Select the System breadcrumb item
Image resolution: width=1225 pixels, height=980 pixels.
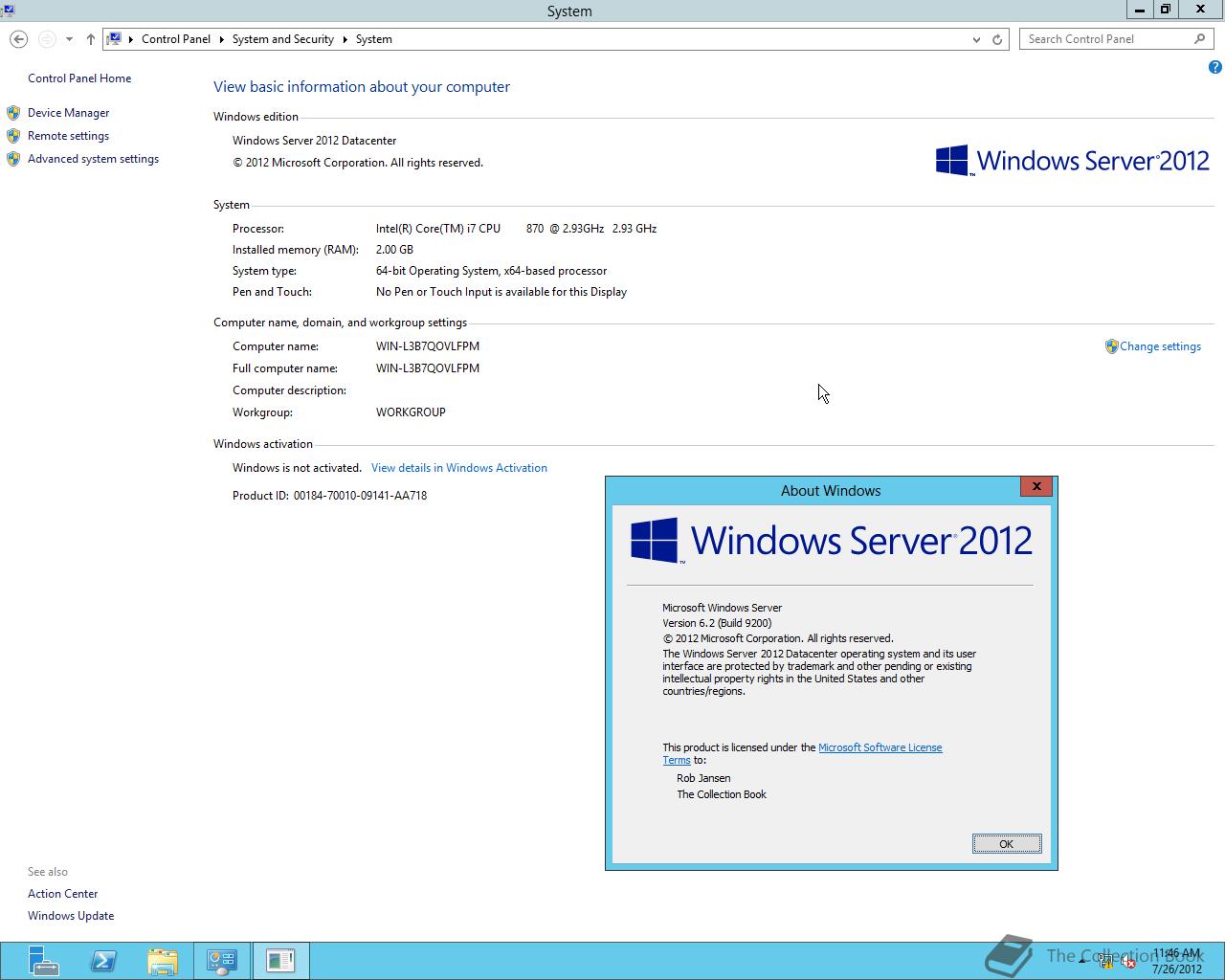(x=374, y=39)
